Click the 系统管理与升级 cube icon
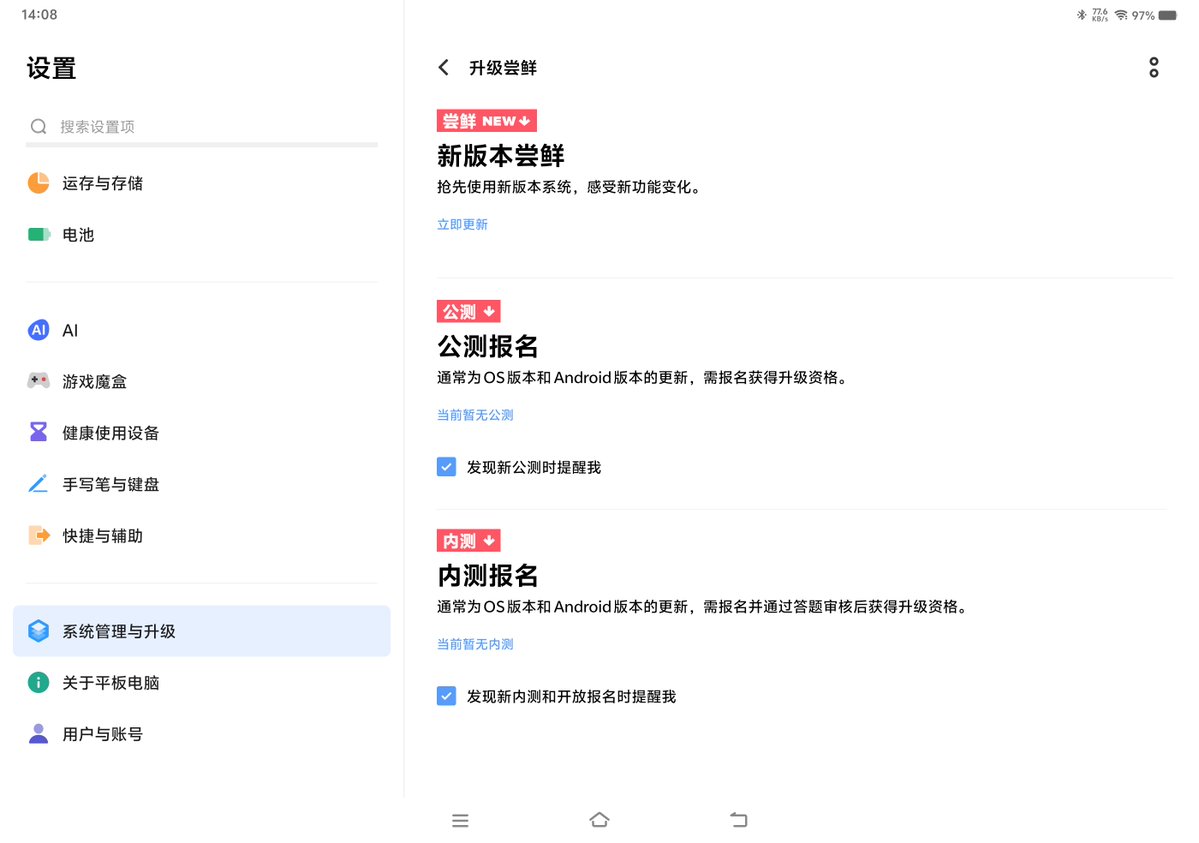Viewport: 1199px width, 843px height. coord(38,630)
